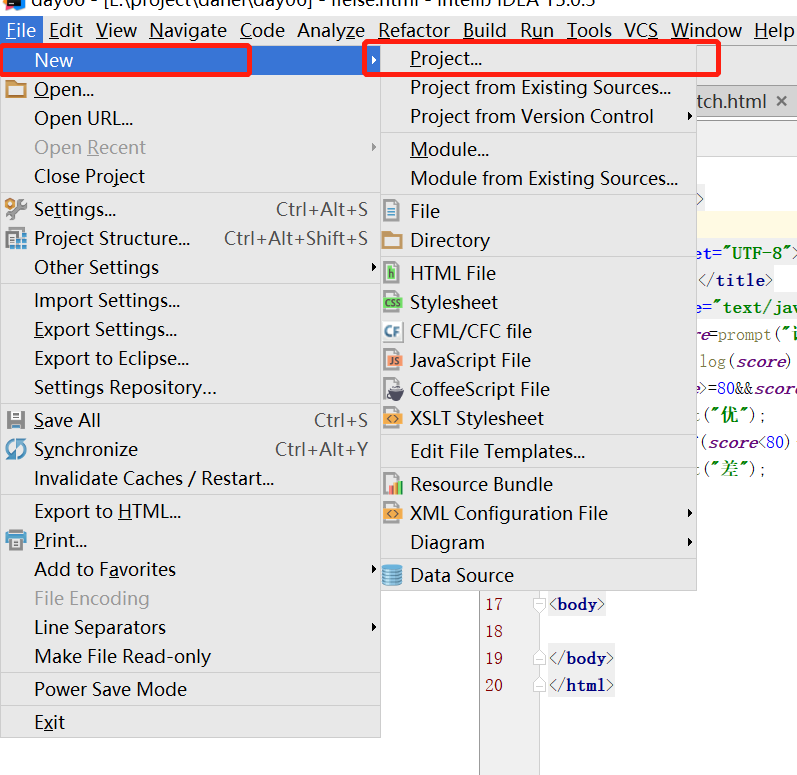Select Import Settings... menu item

coord(191,300)
